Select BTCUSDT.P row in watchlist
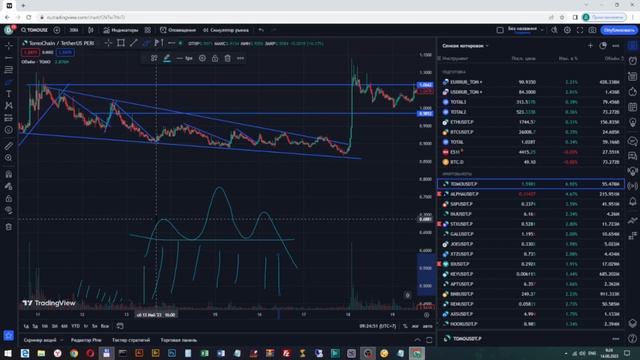Image resolution: width=640 pixels, height=360 pixels. point(531,132)
